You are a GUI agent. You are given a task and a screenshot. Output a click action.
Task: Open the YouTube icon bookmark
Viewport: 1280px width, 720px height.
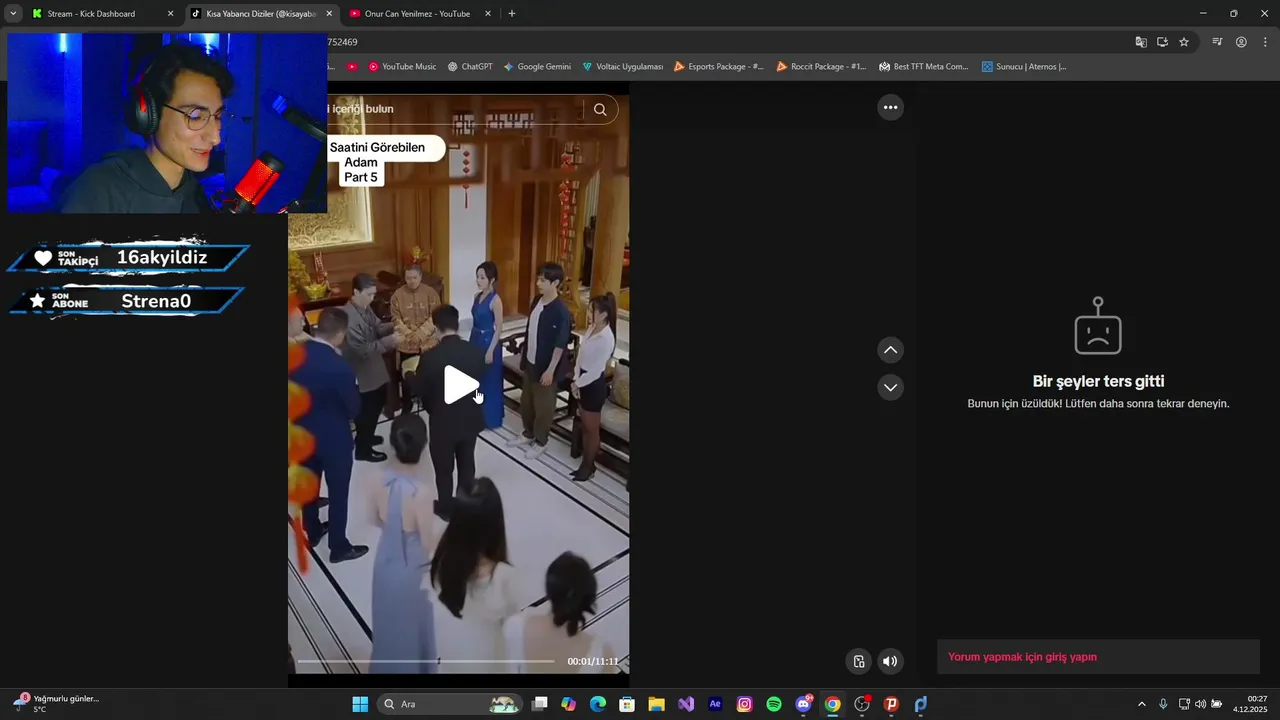(x=352, y=67)
